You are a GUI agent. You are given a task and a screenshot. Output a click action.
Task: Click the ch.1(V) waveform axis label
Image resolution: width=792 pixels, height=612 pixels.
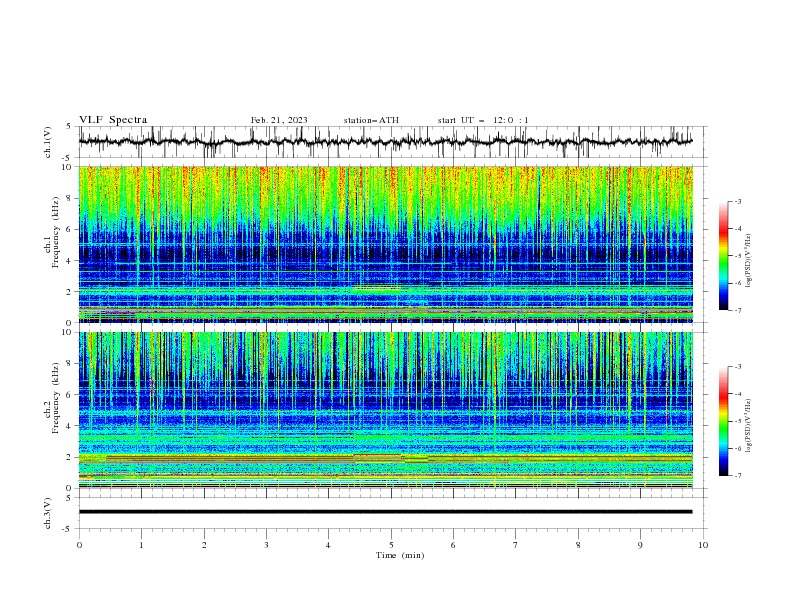tap(48, 142)
